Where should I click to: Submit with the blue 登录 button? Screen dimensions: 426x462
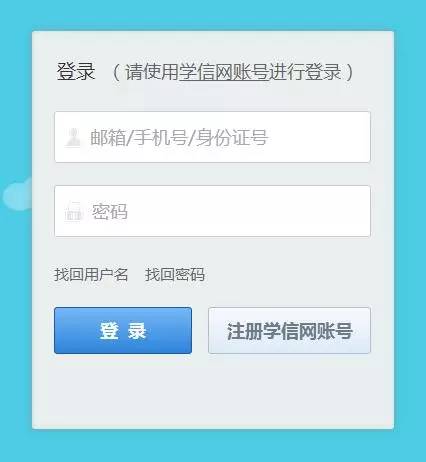[x=123, y=330]
